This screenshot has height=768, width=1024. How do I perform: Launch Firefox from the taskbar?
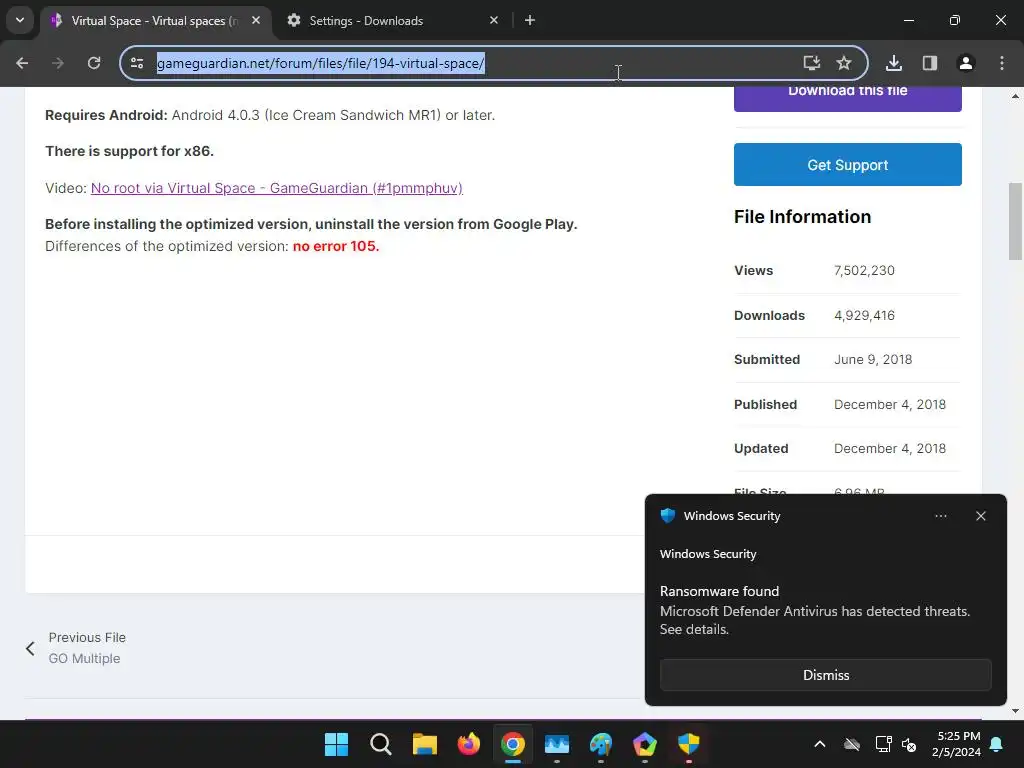point(468,744)
